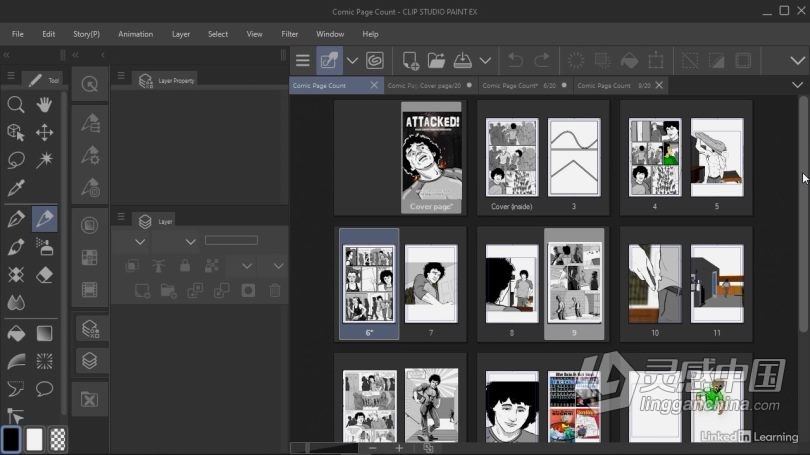Open the Animation menu
Viewport: 810px width, 455px height.
(135, 34)
